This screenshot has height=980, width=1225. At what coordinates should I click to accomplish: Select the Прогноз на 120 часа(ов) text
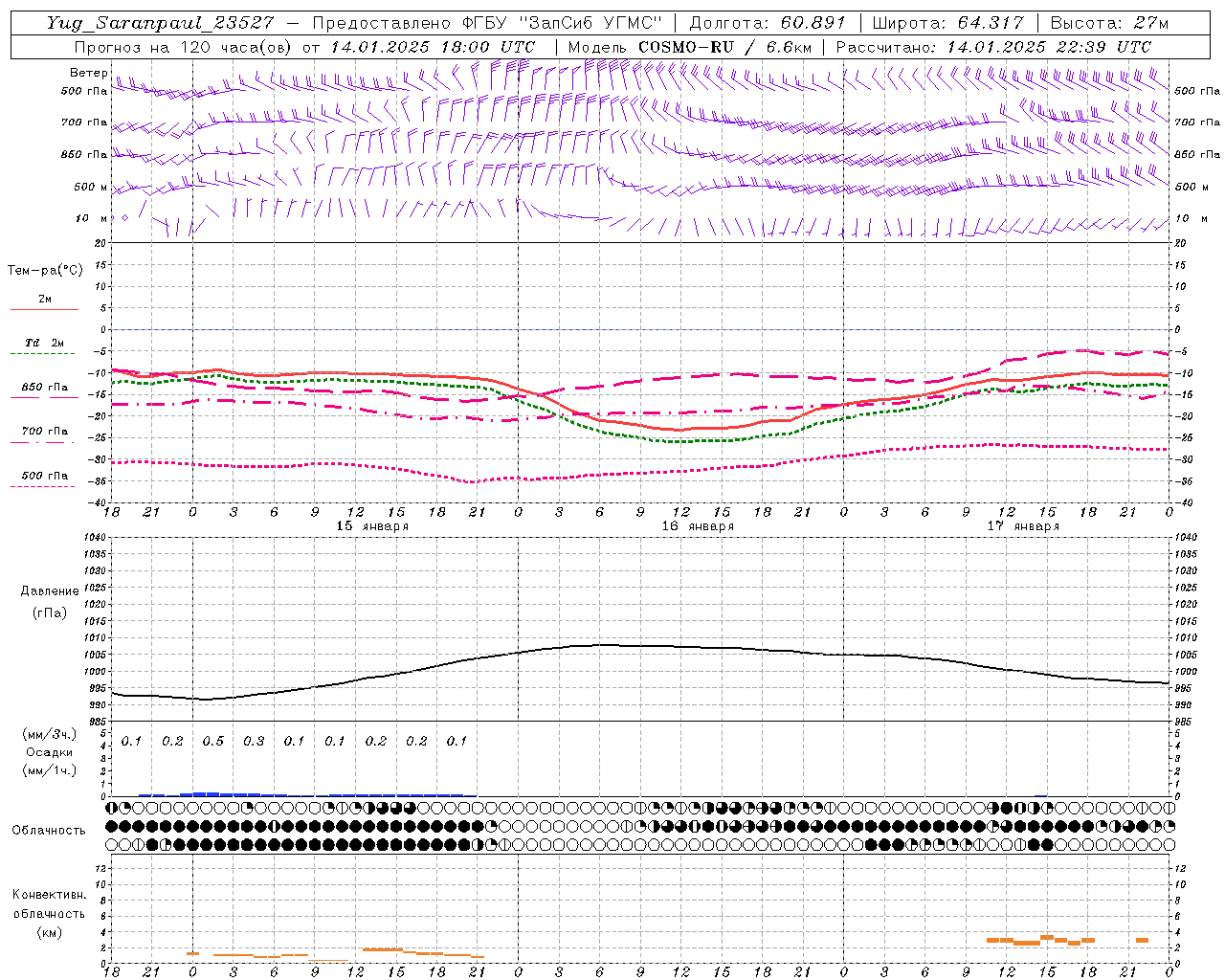click(x=185, y=47)
